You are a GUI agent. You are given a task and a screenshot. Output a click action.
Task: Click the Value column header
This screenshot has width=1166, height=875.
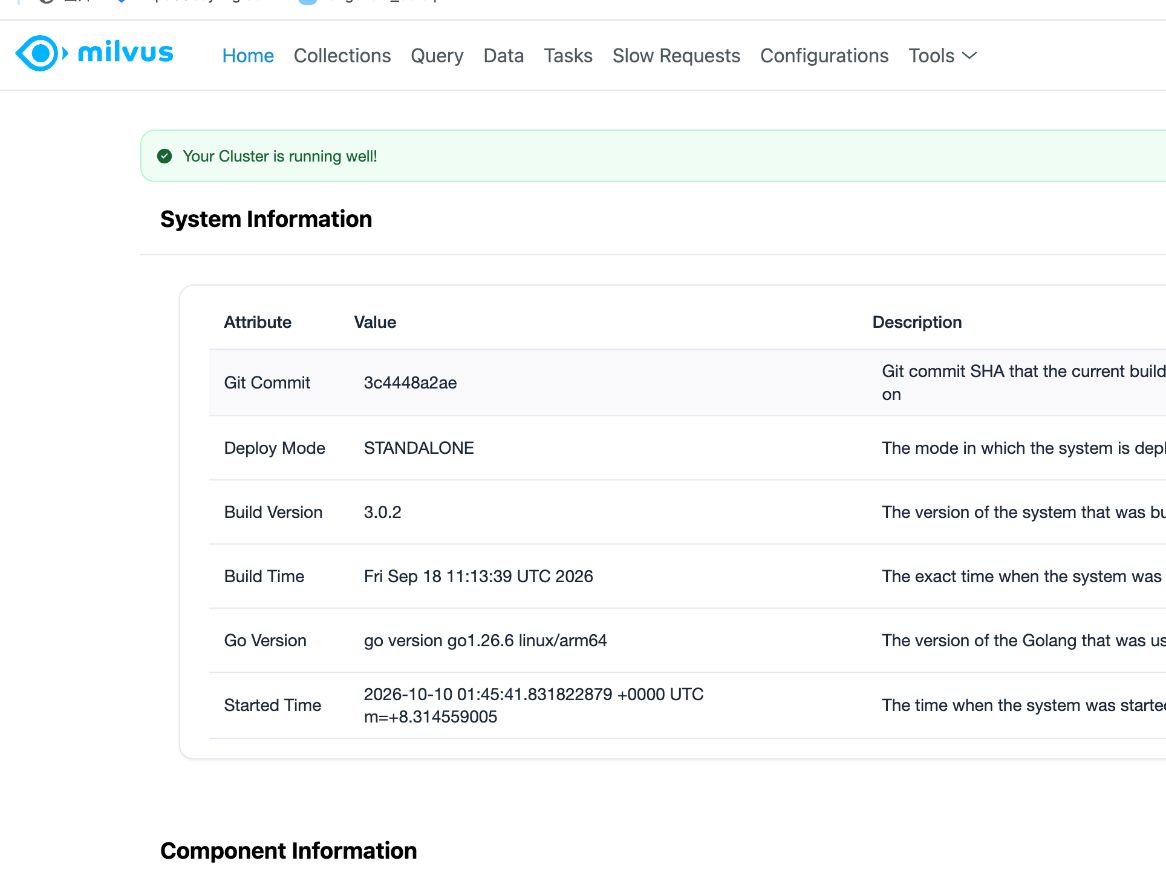tap(375, 322)
